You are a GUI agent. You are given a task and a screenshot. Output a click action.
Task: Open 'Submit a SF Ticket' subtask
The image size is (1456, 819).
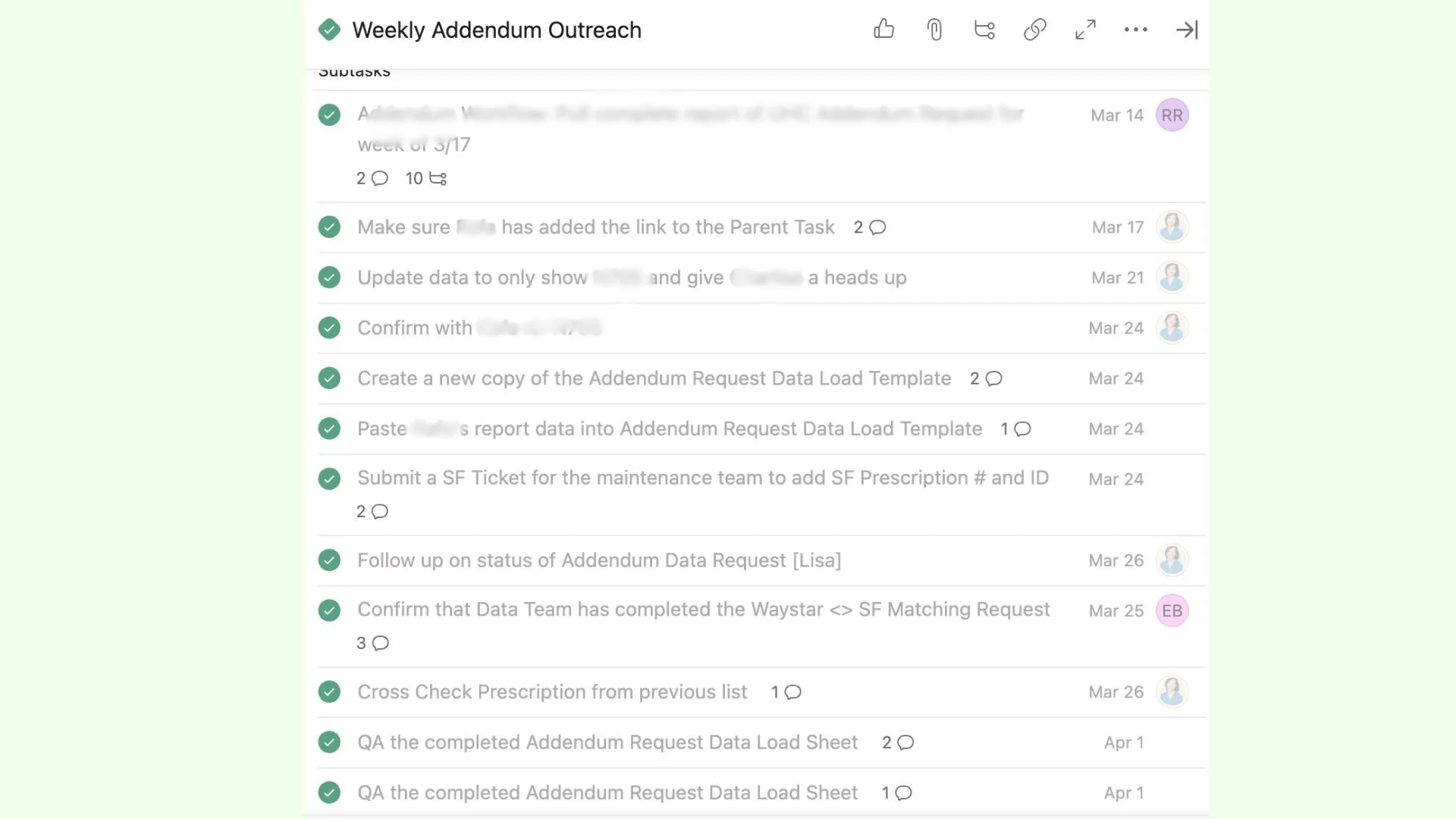point(703,478)
